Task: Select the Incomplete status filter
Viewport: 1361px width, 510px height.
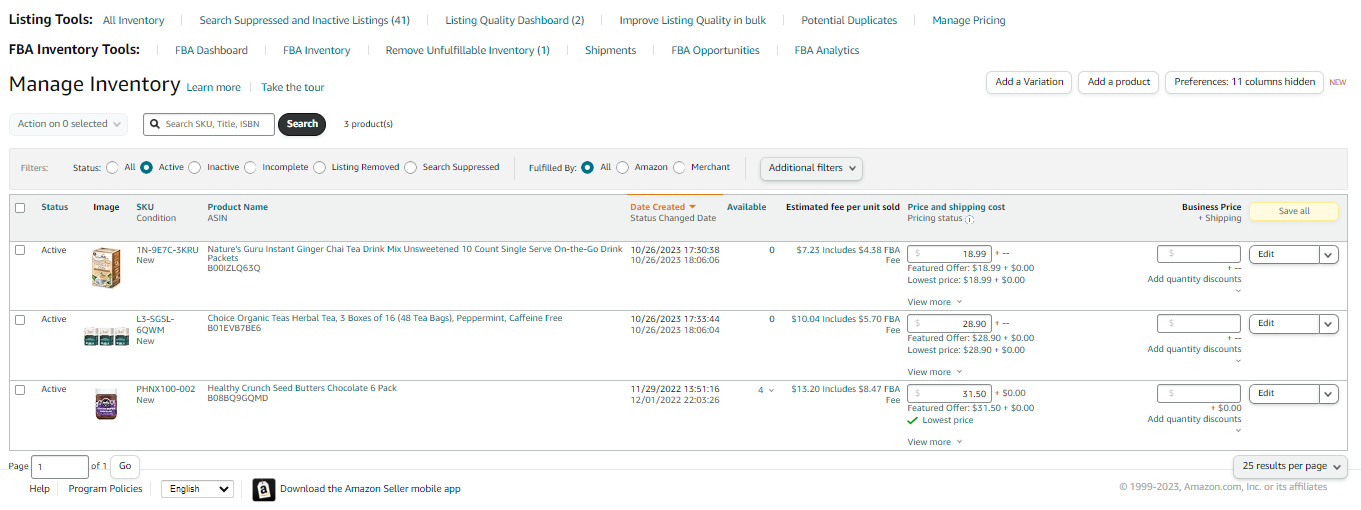Action: click(x=250, y=168)
